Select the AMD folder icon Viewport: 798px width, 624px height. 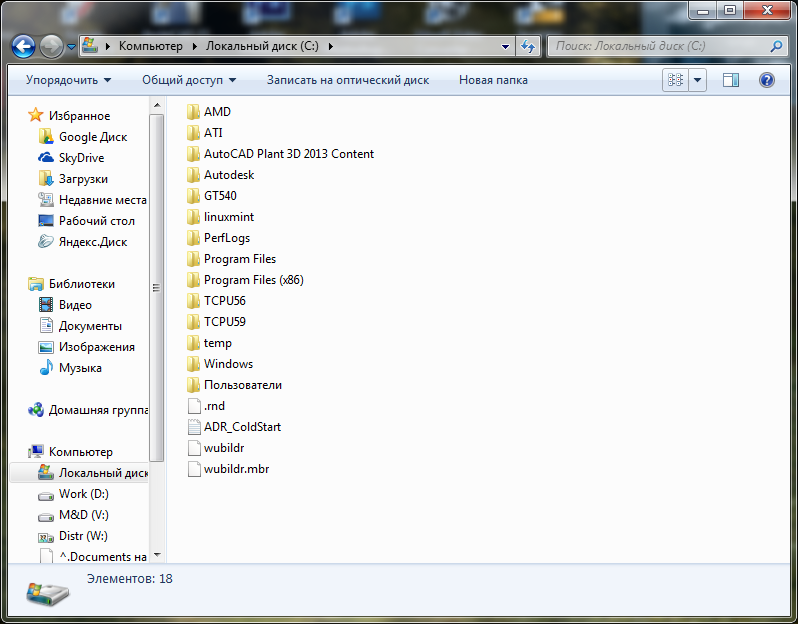(193, 112)
